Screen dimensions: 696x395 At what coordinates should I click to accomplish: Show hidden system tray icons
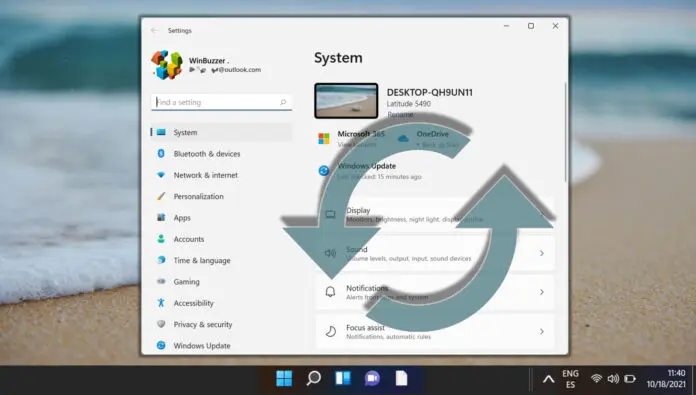549,379
